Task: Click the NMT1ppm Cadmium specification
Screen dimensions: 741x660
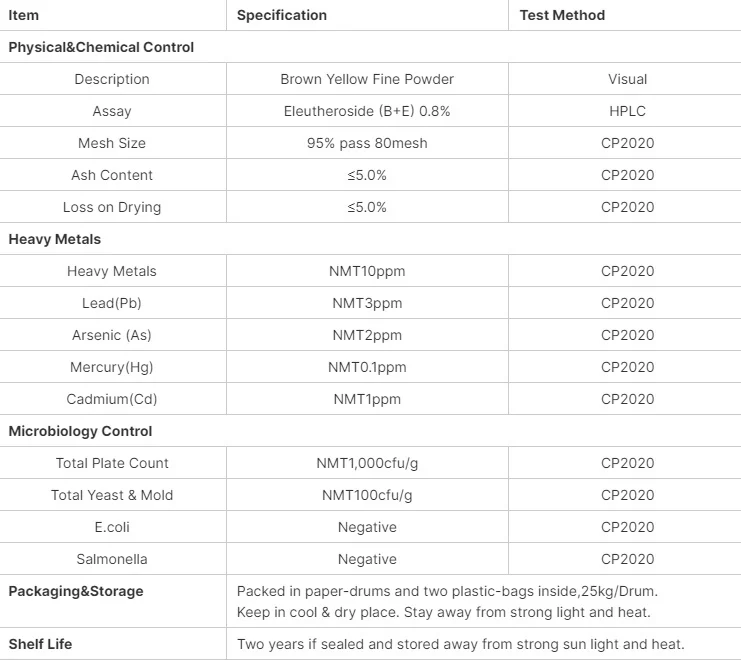Action: [367, 399]
